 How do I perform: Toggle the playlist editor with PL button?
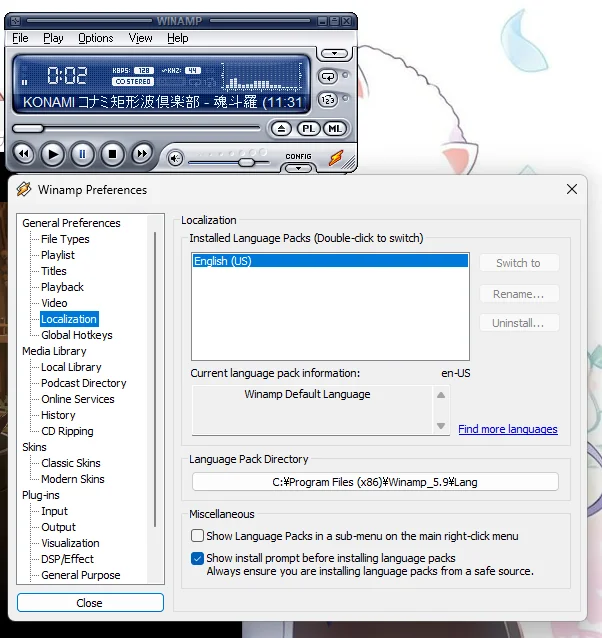click(308, 129)
